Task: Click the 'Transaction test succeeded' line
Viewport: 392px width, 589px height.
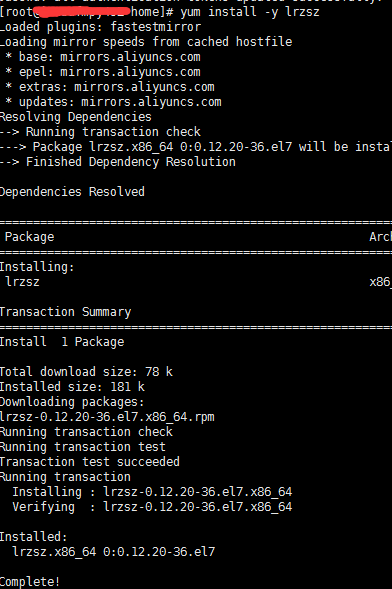Action: pyautogui.click(x=90, y=462)
